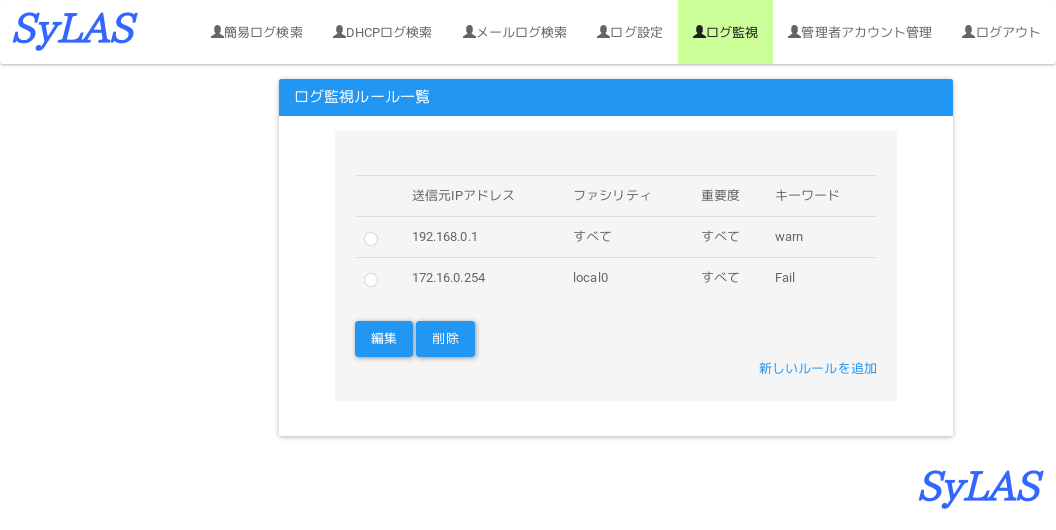This screenshot has height=530, width=1056.
Task: Open the 簡易ログ検索 menu
Action: point(257,32)
